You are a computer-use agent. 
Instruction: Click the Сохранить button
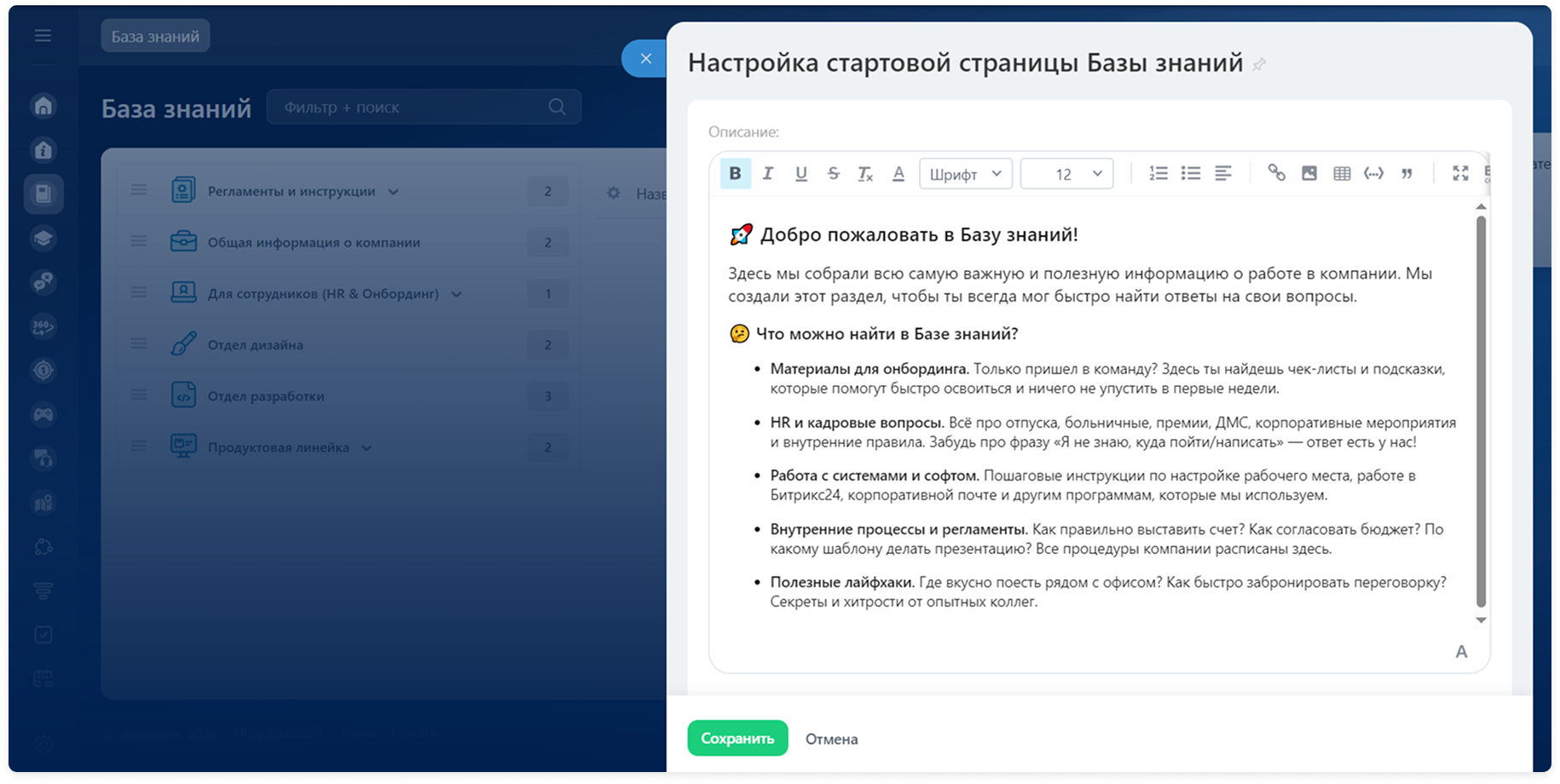(737, 738)
